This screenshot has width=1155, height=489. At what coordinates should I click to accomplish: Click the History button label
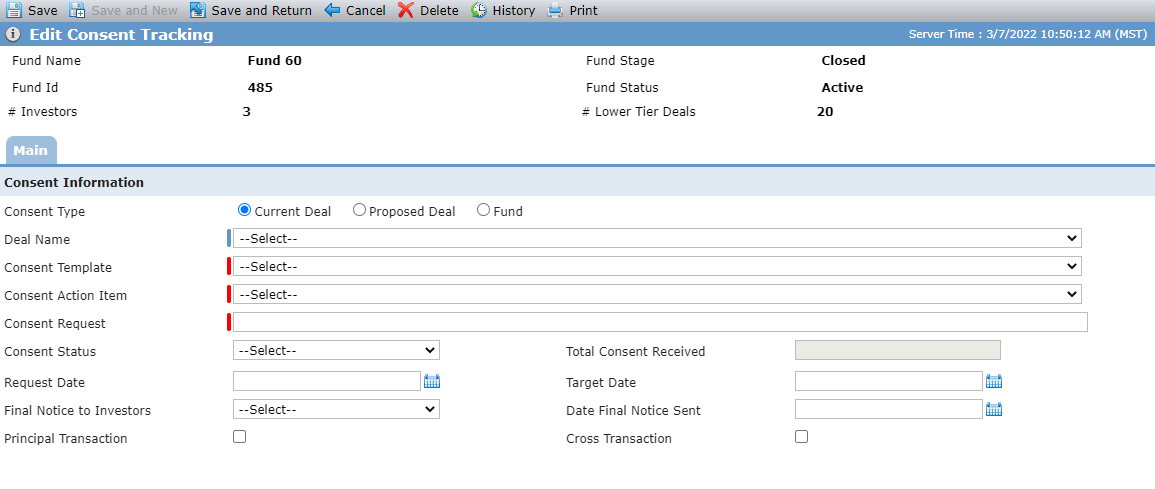[513, 11]
